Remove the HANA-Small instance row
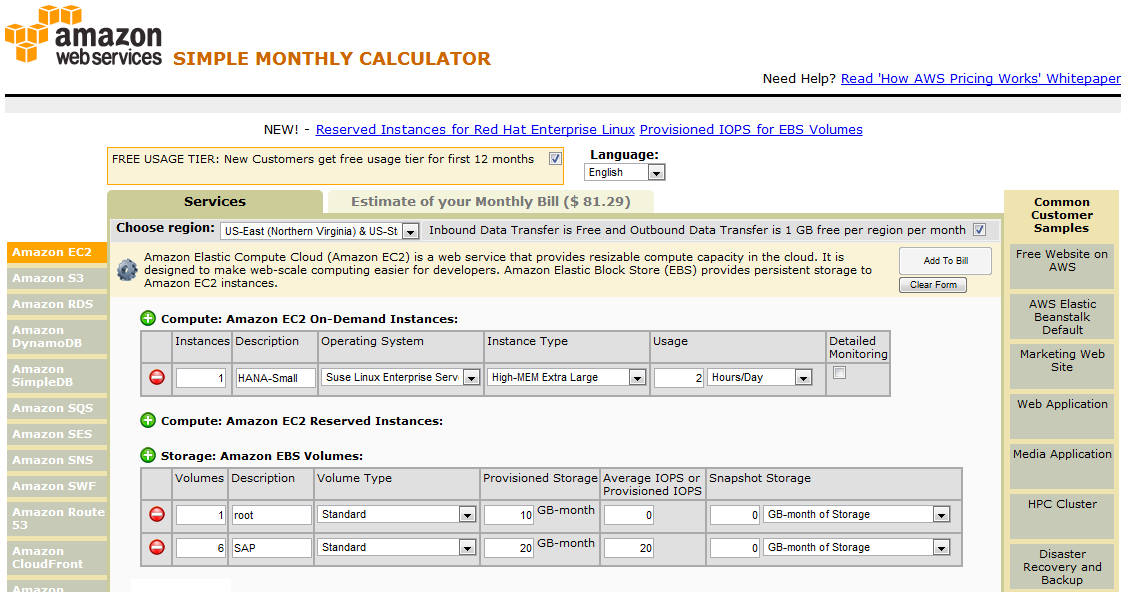1128x592 pixels. 157,378
